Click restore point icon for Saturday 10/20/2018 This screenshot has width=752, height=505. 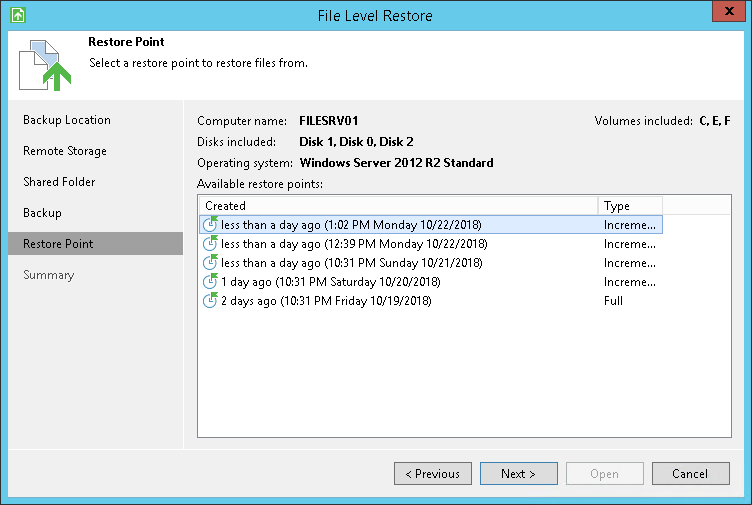[210, 281]
